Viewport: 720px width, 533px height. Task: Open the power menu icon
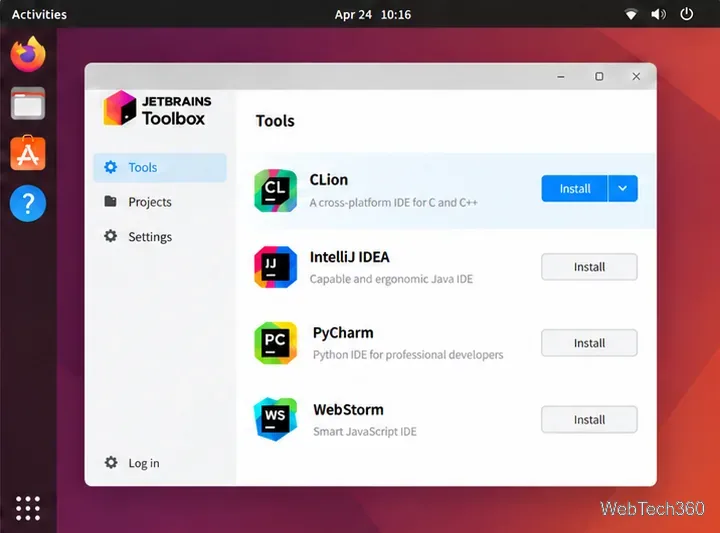(x=686, y=14)
